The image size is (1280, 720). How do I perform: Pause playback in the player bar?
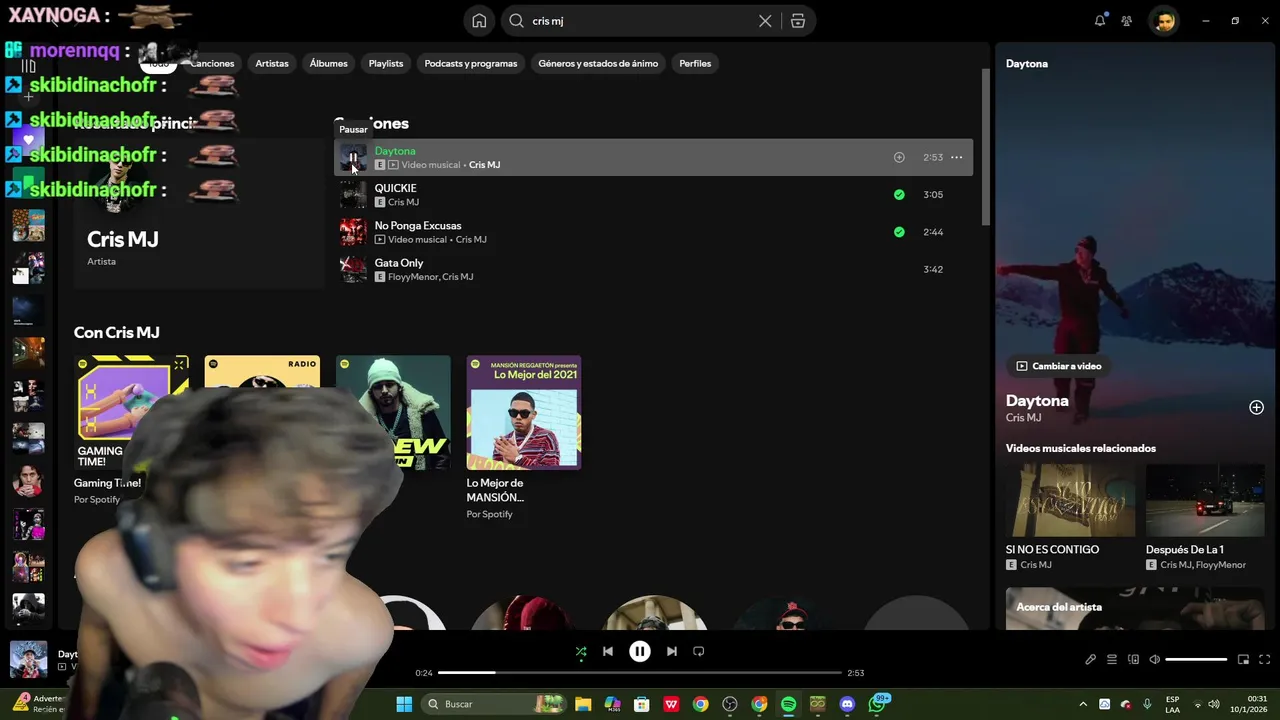(640, 651)
